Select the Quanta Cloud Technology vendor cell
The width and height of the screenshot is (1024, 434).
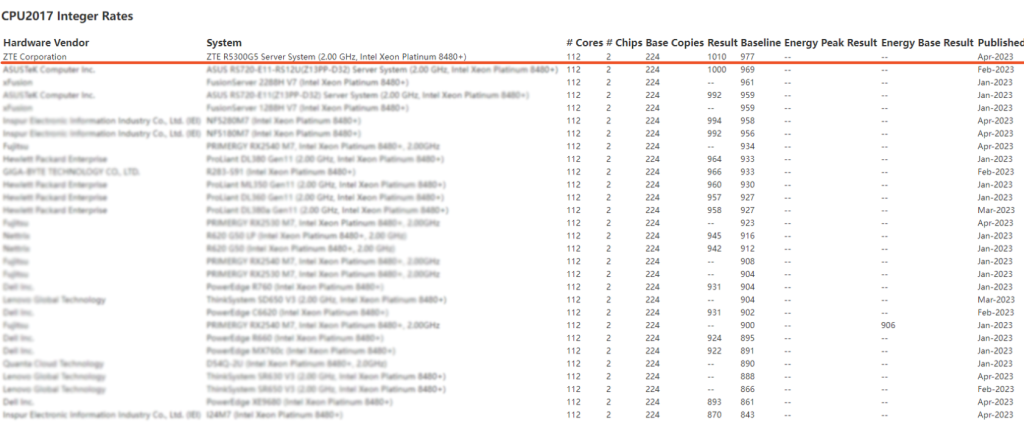coord(54,364)
